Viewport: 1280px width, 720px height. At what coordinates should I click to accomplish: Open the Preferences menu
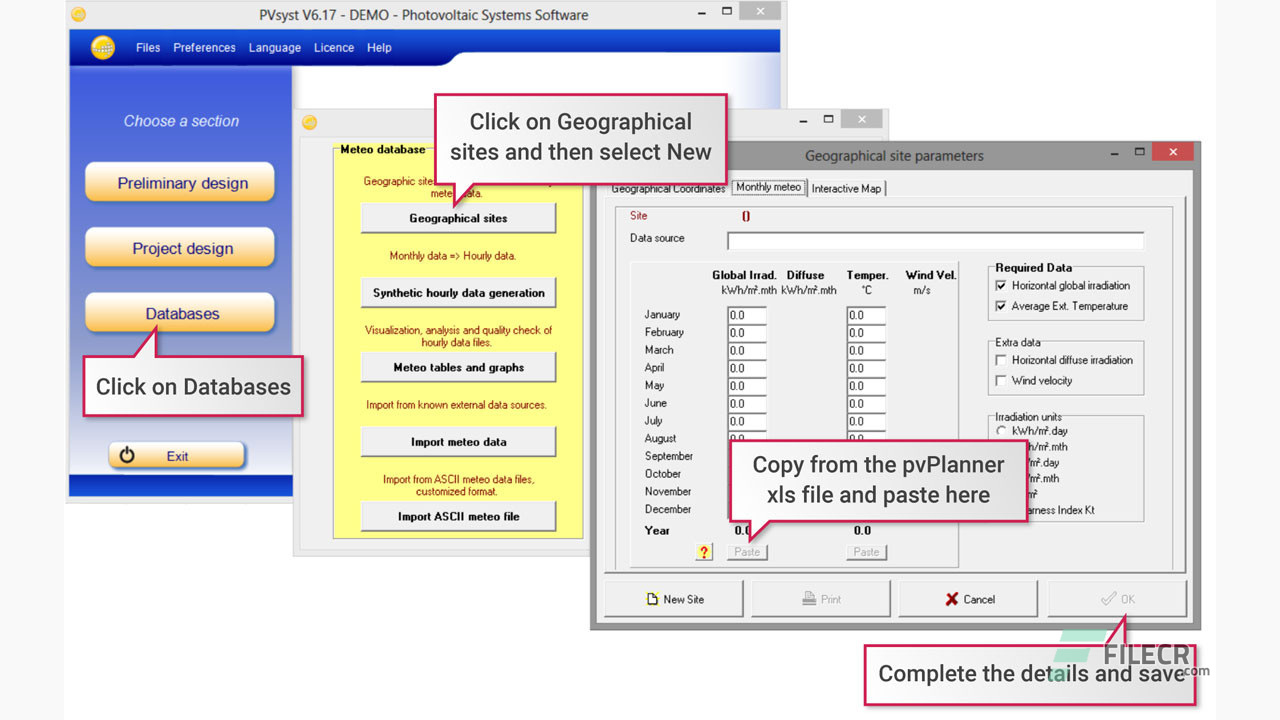click(204, 47)
